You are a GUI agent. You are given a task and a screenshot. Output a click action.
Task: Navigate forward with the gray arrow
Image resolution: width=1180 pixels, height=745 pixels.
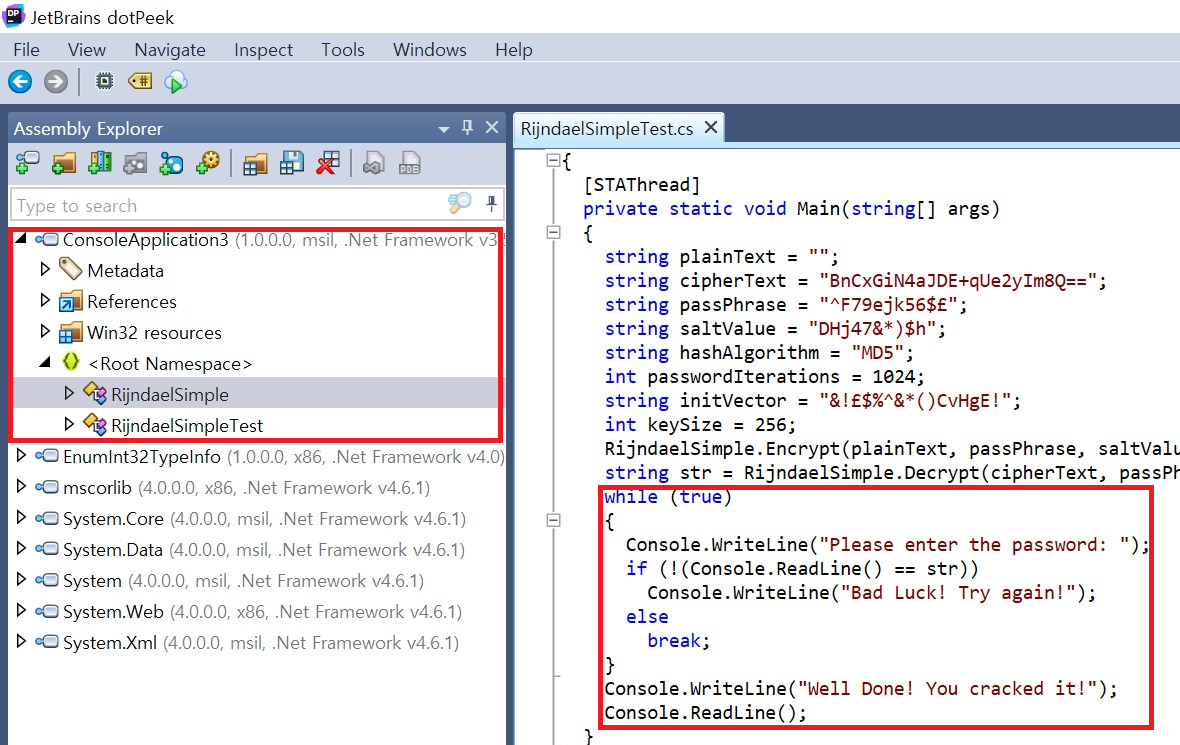coord(56,81)
